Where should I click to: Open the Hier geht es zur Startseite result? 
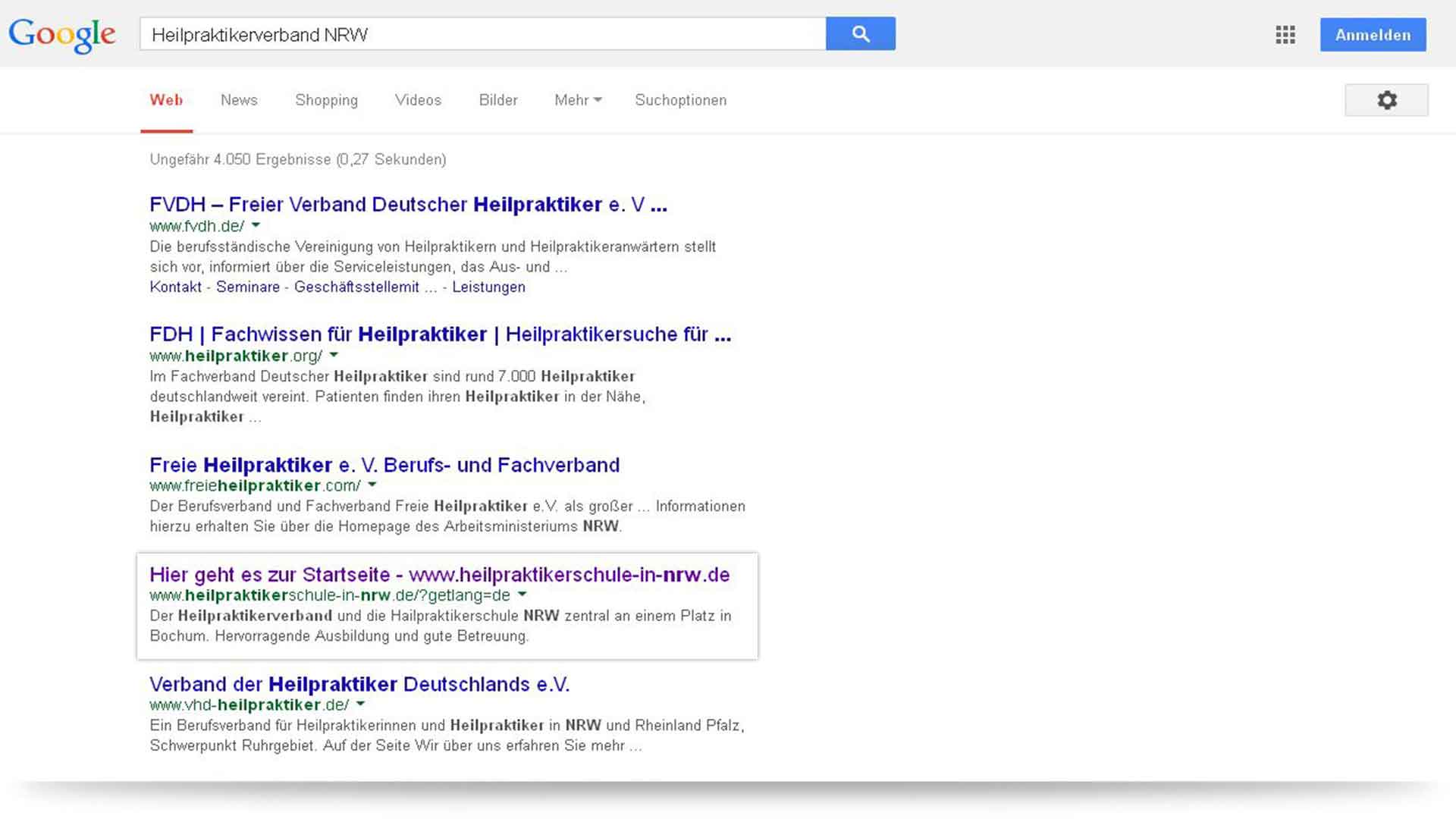coord(439,575)
